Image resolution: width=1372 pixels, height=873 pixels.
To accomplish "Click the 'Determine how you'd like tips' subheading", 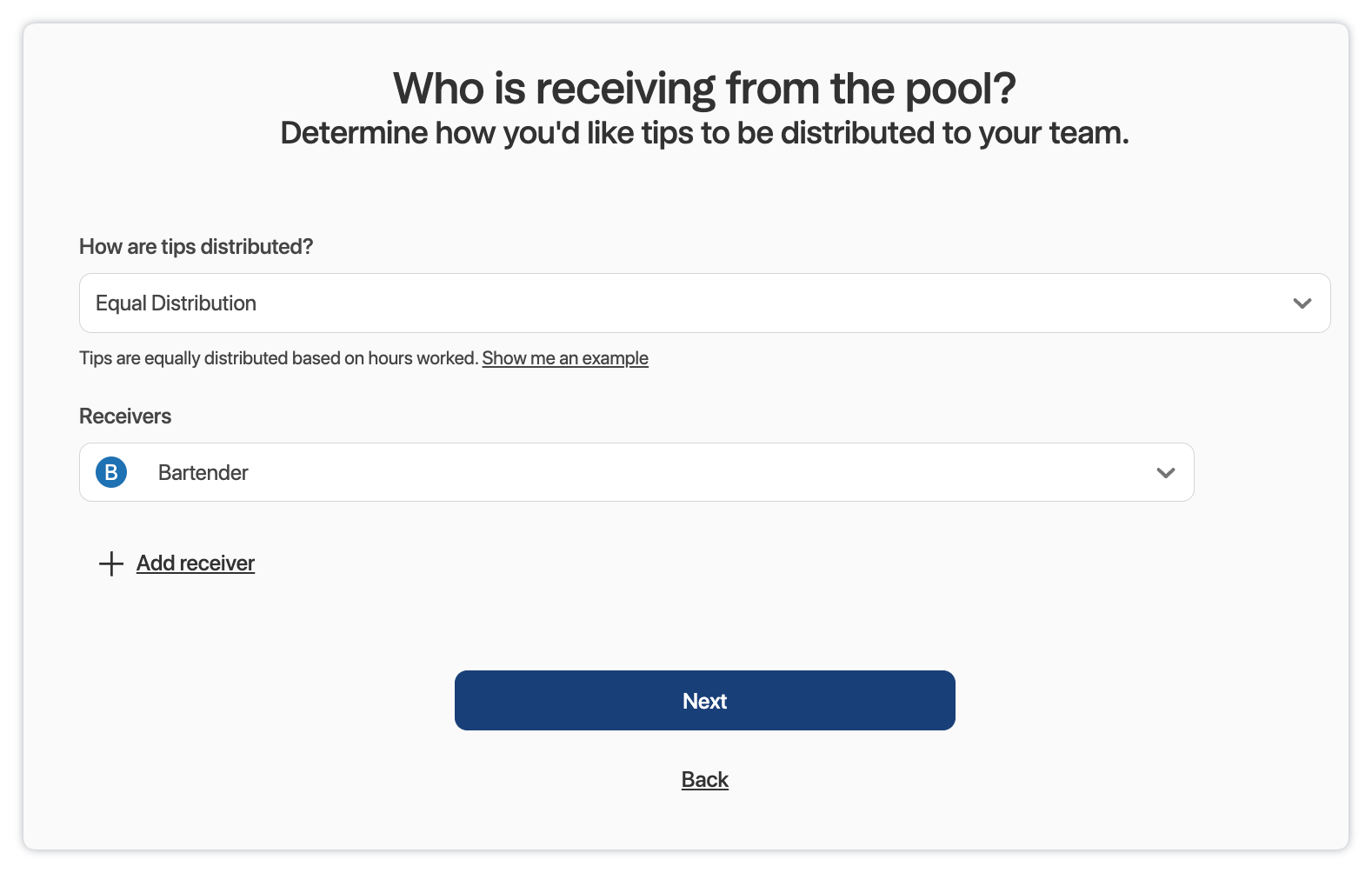I will tap(704, 133).
